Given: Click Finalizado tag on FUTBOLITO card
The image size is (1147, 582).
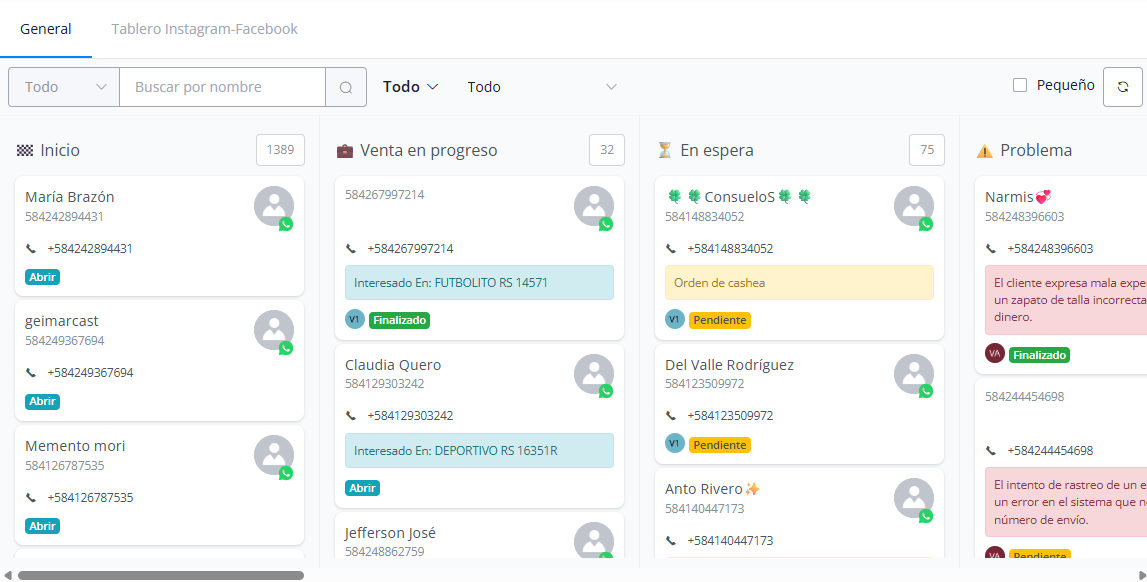Looking at the screenshot, I should pyautogui.click(x=399, y=320).
